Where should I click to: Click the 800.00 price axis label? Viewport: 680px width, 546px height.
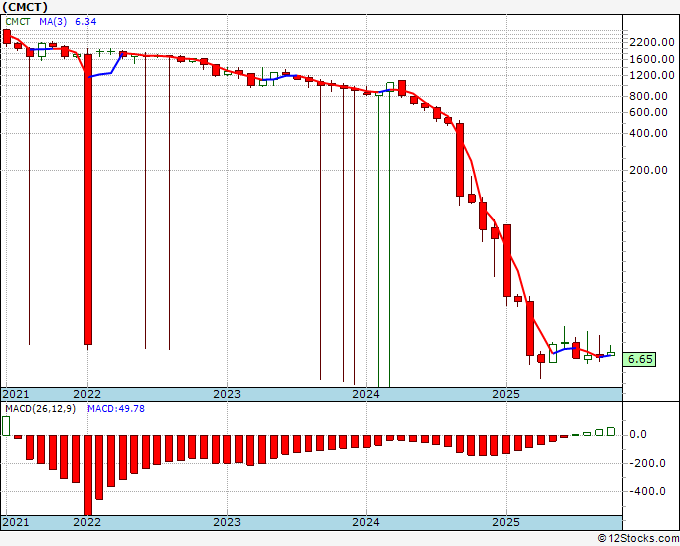coord(648,96)
